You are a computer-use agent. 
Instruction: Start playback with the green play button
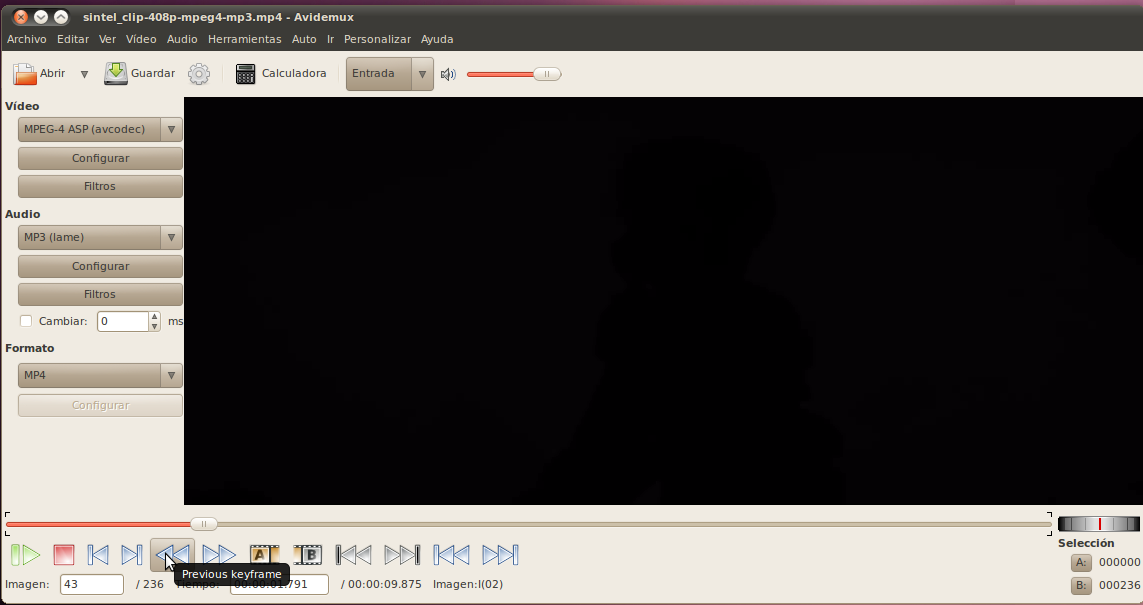point(26,555)
